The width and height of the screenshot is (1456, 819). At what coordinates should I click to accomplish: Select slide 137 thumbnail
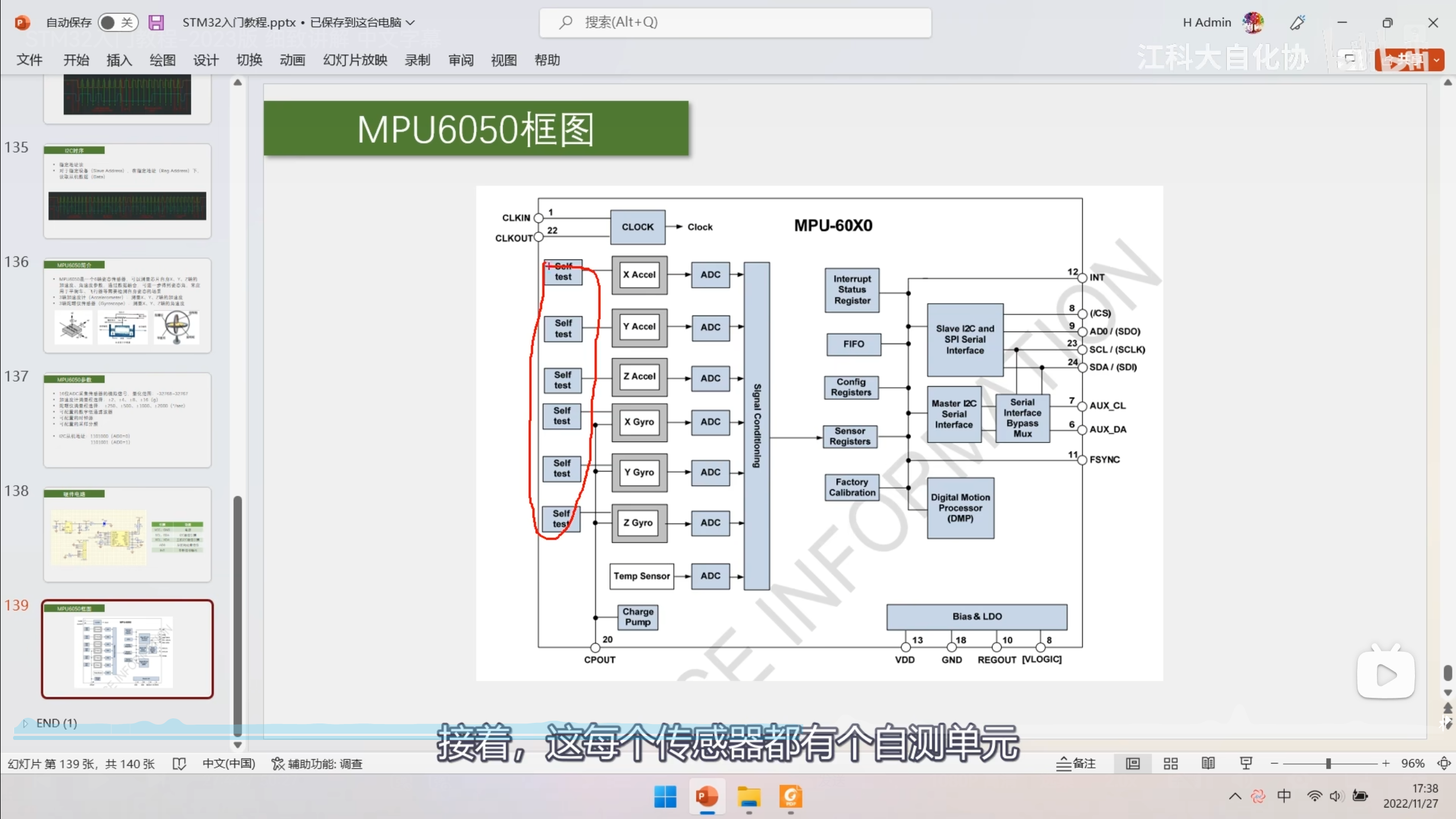(127, 420)
